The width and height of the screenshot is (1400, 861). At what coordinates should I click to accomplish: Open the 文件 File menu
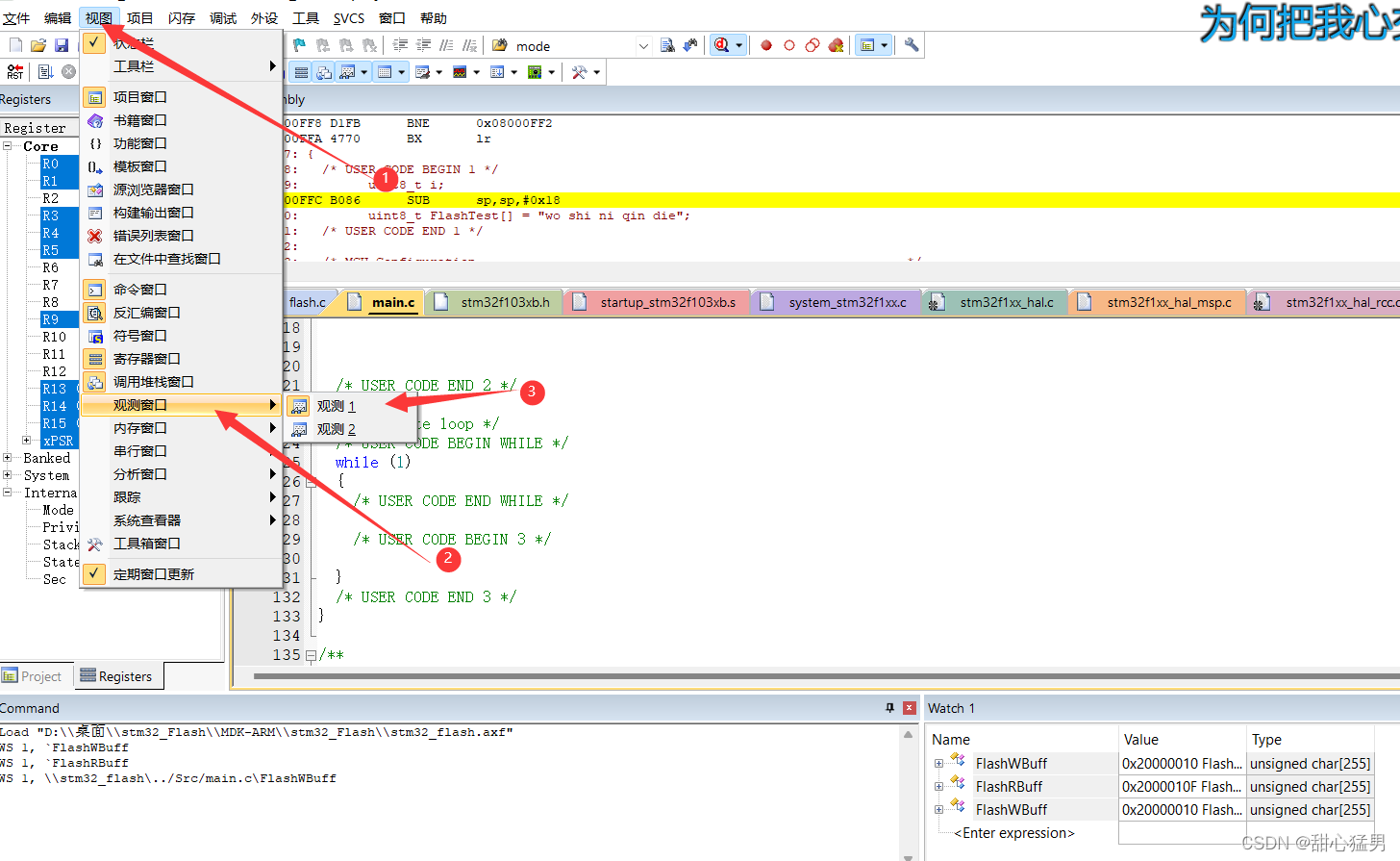tap(16, 18)
